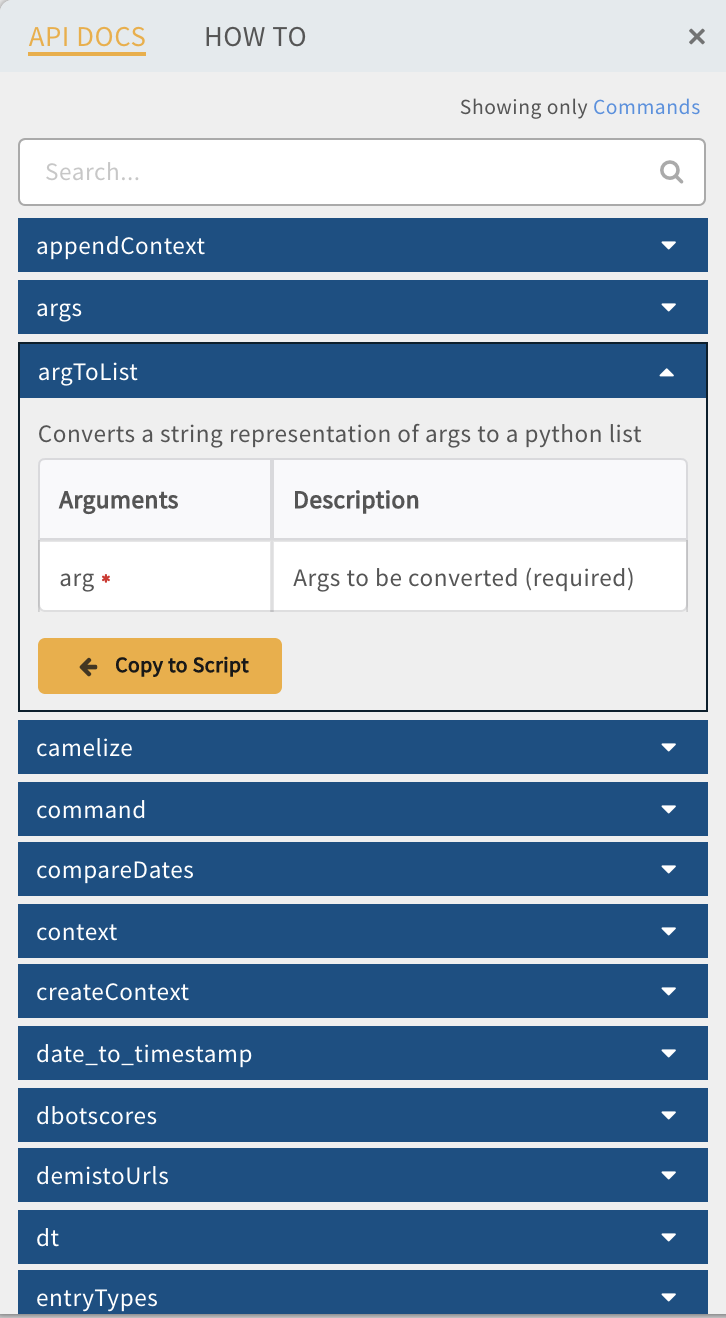Expand the createContext row
Viewport: 726px width, 1318px height.
pyautogui.click(x=362, y=992)
